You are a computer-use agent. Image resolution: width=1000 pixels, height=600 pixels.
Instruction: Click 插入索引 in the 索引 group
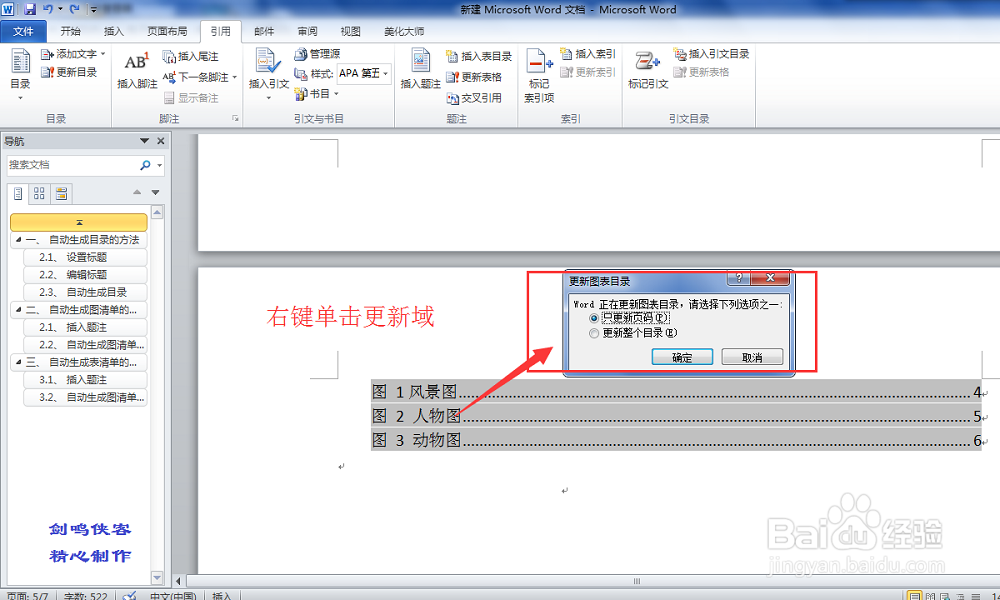point(587,54)
